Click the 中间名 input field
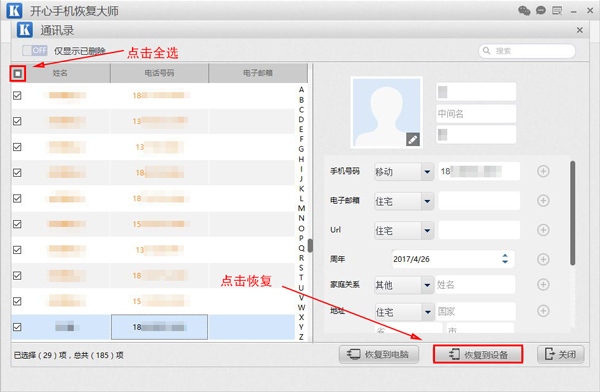 [476, 114]
